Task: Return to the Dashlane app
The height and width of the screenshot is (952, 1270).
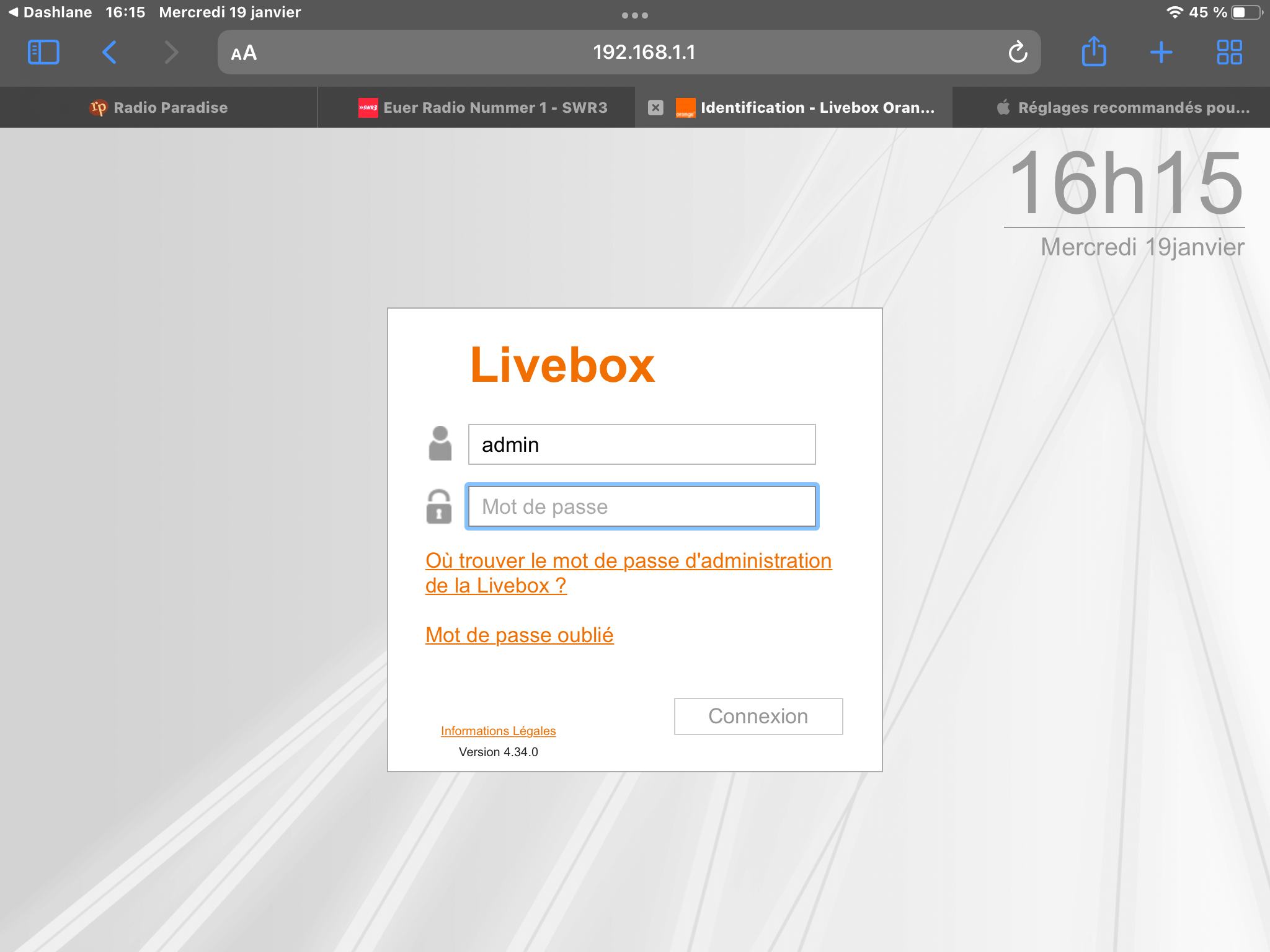Action: pyautogui.click(x=50, y=12)
